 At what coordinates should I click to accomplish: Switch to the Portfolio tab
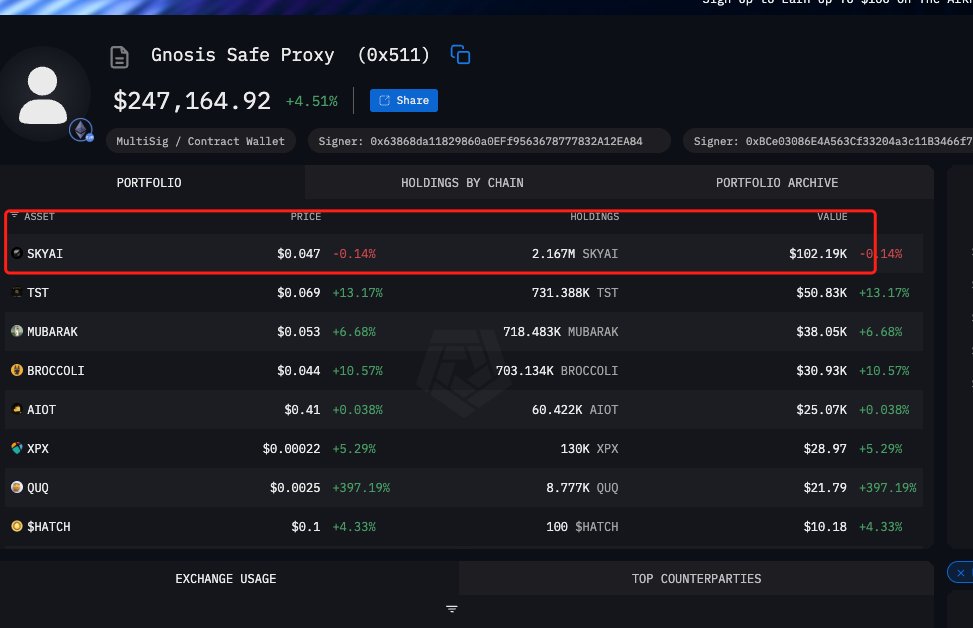click(149, 182)
